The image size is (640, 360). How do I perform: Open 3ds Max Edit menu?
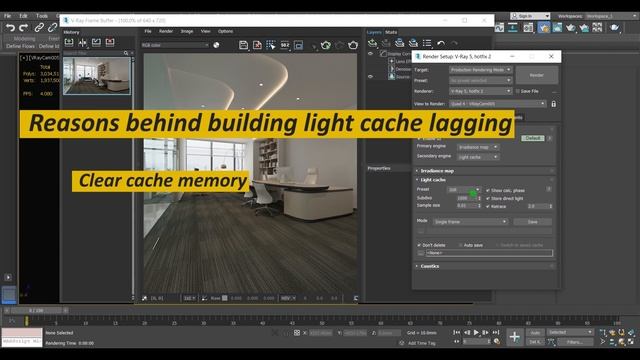click(23, 16)
